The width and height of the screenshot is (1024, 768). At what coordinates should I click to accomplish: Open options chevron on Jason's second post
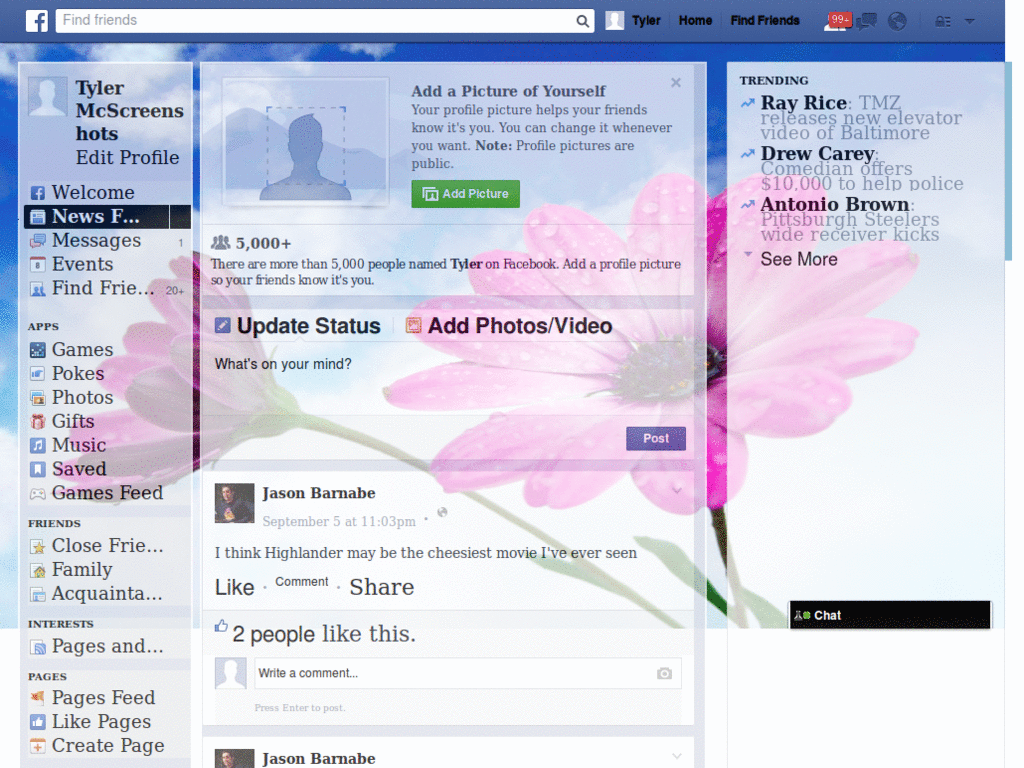point(677,756)
